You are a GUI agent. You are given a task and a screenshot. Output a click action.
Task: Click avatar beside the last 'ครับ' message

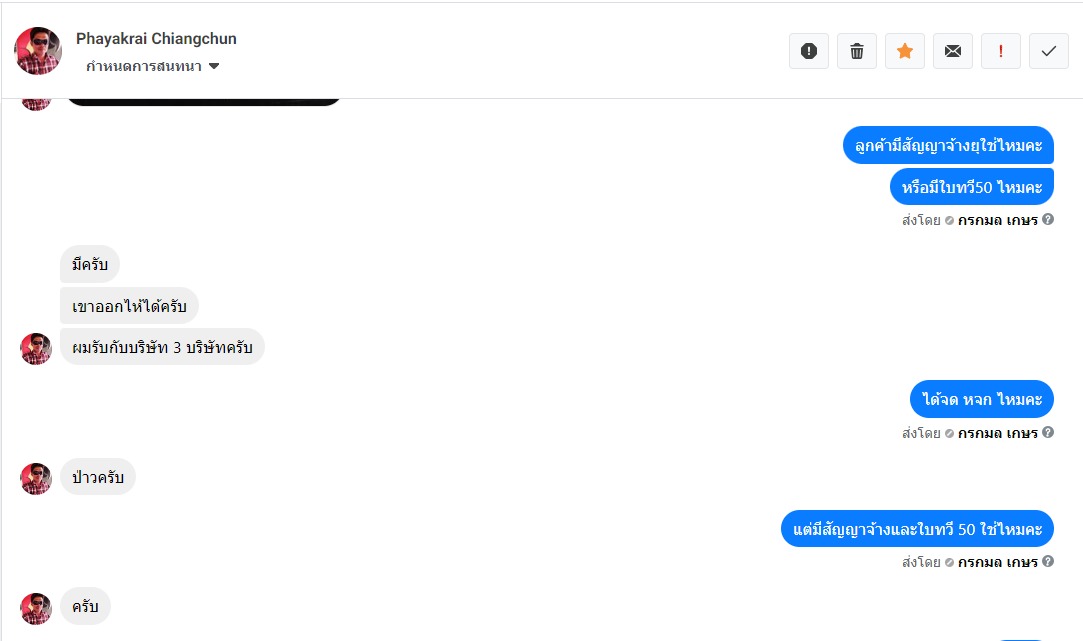tap(36, 608)
